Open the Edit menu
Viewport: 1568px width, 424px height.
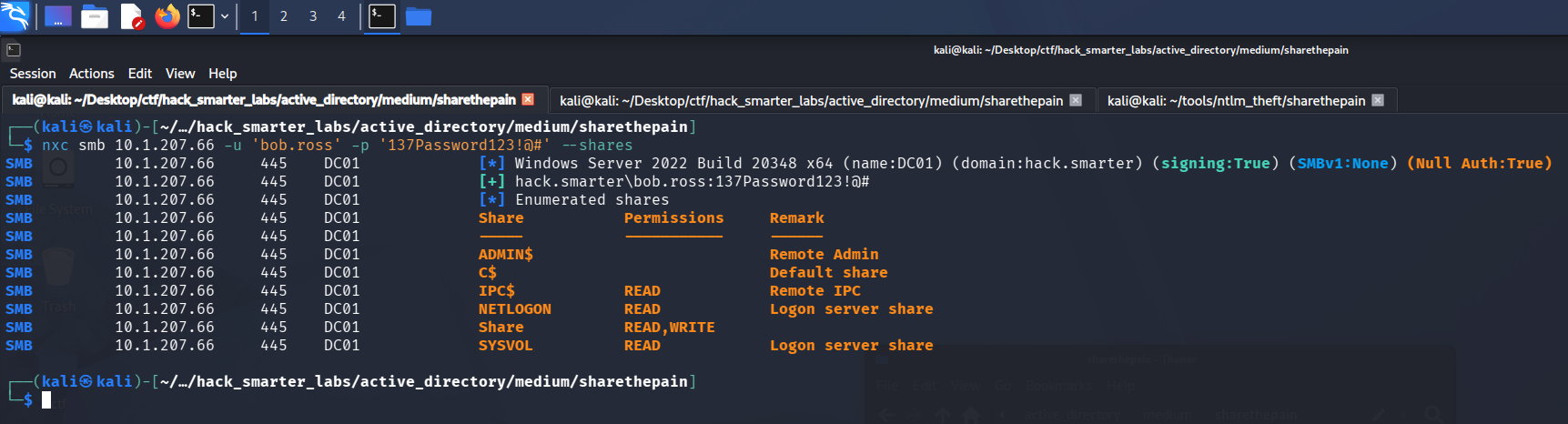(x=140, y=74)
